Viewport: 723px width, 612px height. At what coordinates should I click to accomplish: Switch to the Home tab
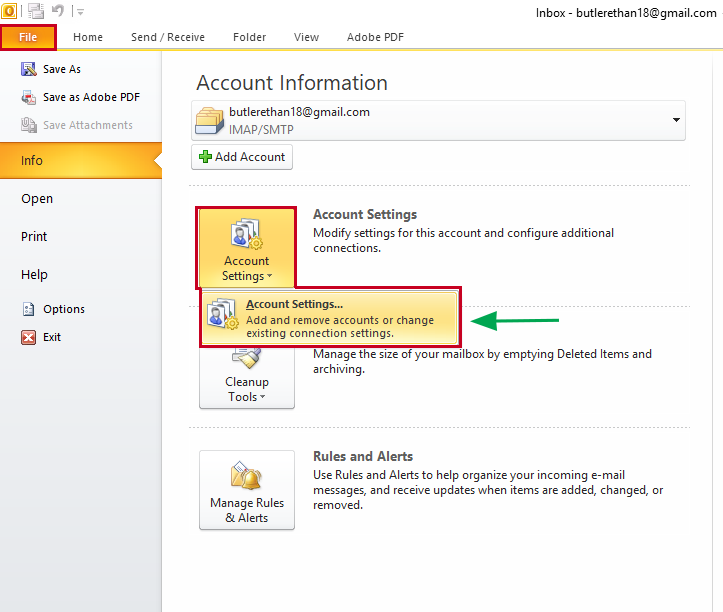click(x=88, y=37)
